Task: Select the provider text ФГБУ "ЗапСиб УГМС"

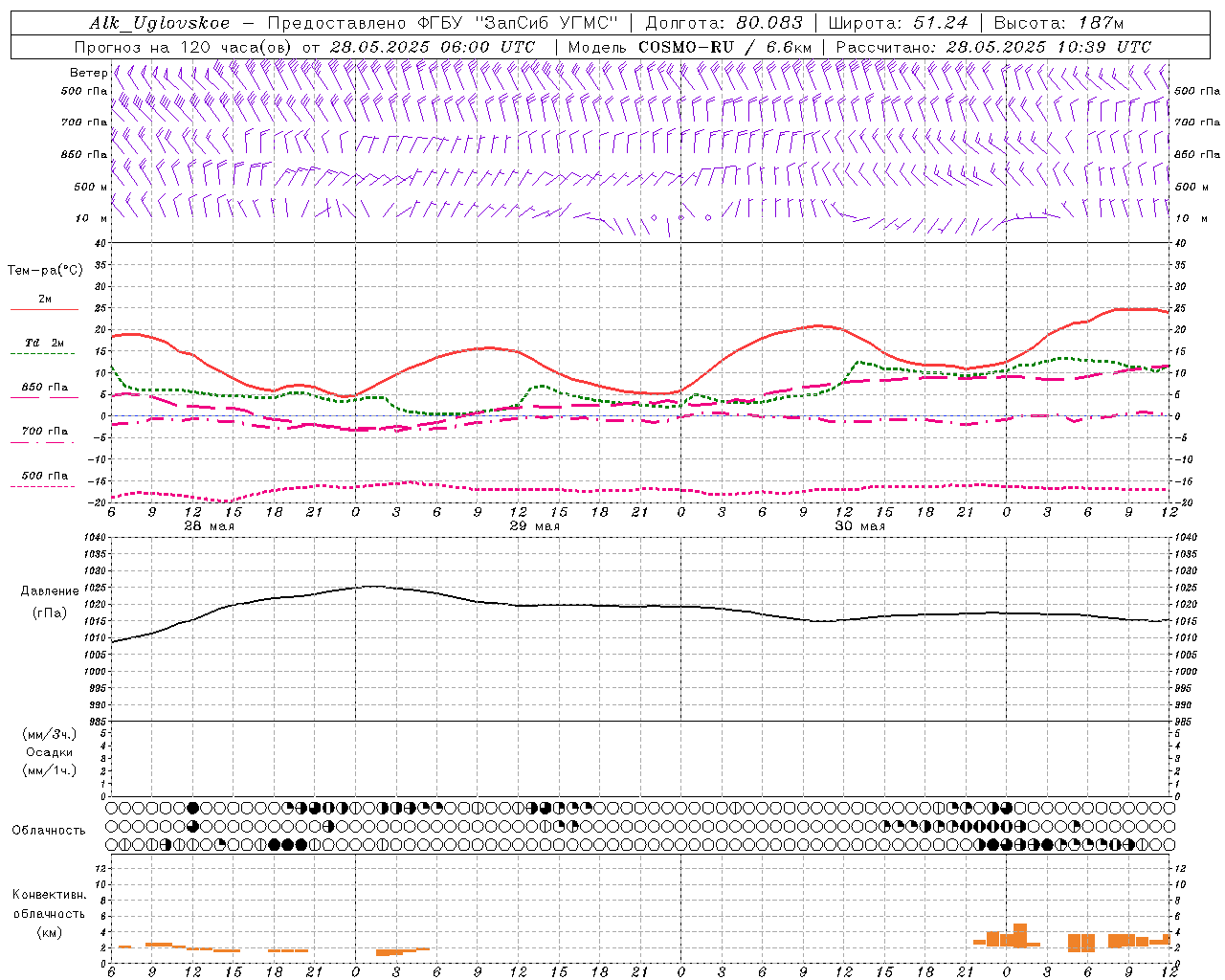Action: tap(519, 23)
